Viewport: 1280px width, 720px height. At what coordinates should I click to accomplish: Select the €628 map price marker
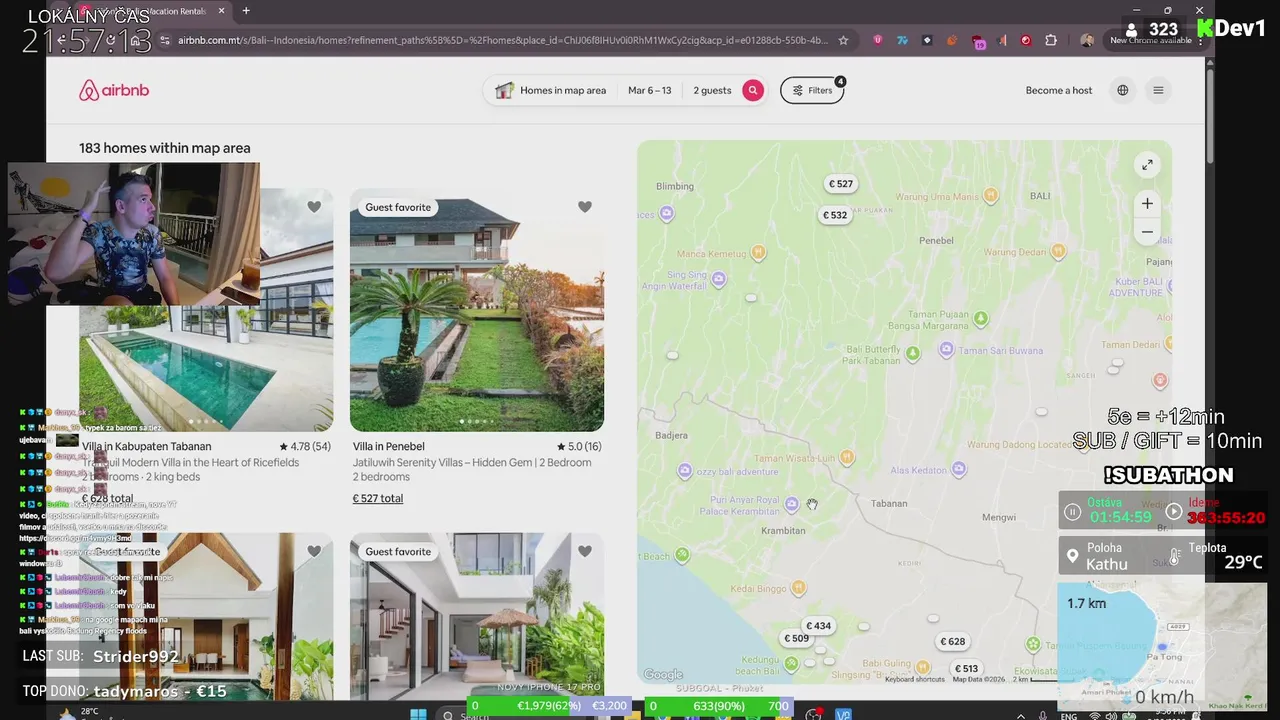953,642
